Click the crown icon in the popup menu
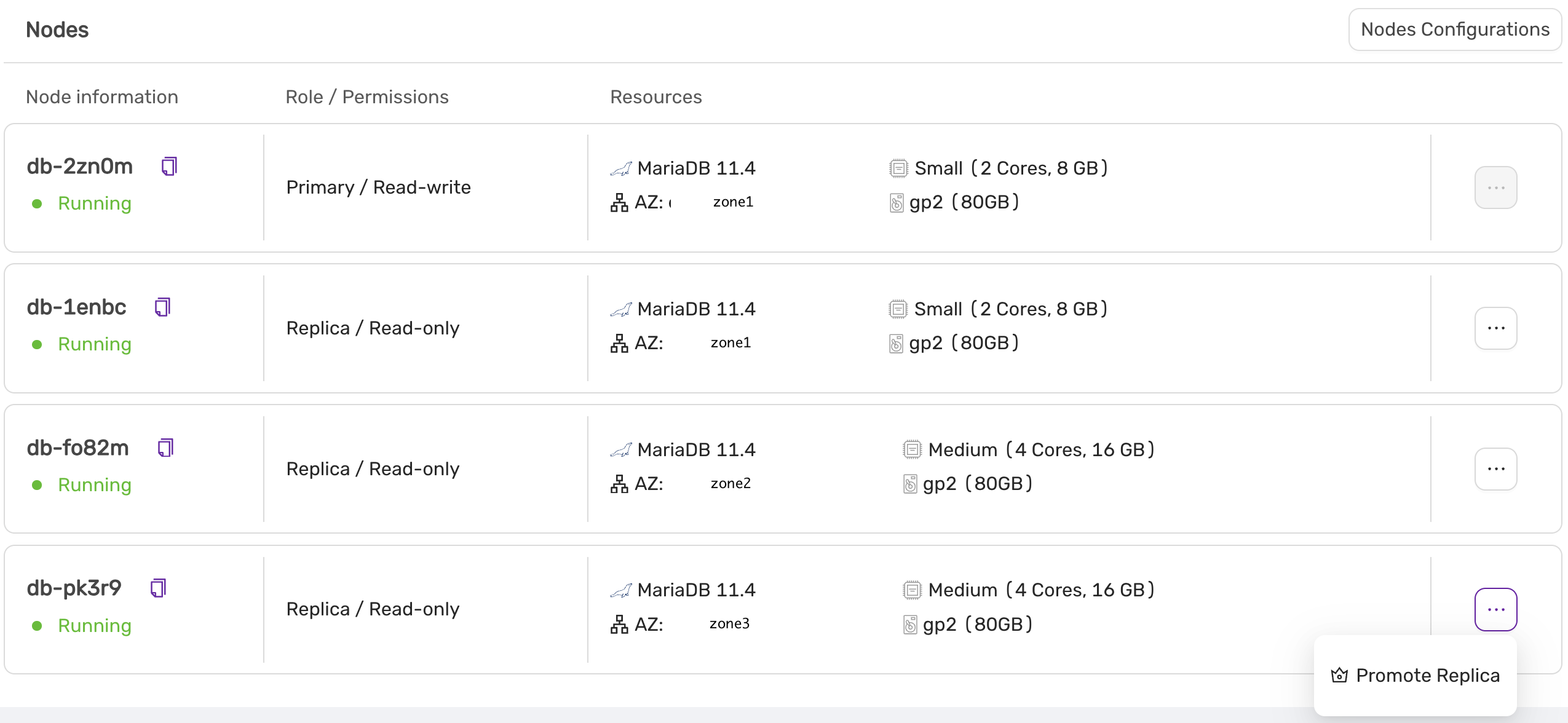The image size is (1568, 723). pos(1339,676)
